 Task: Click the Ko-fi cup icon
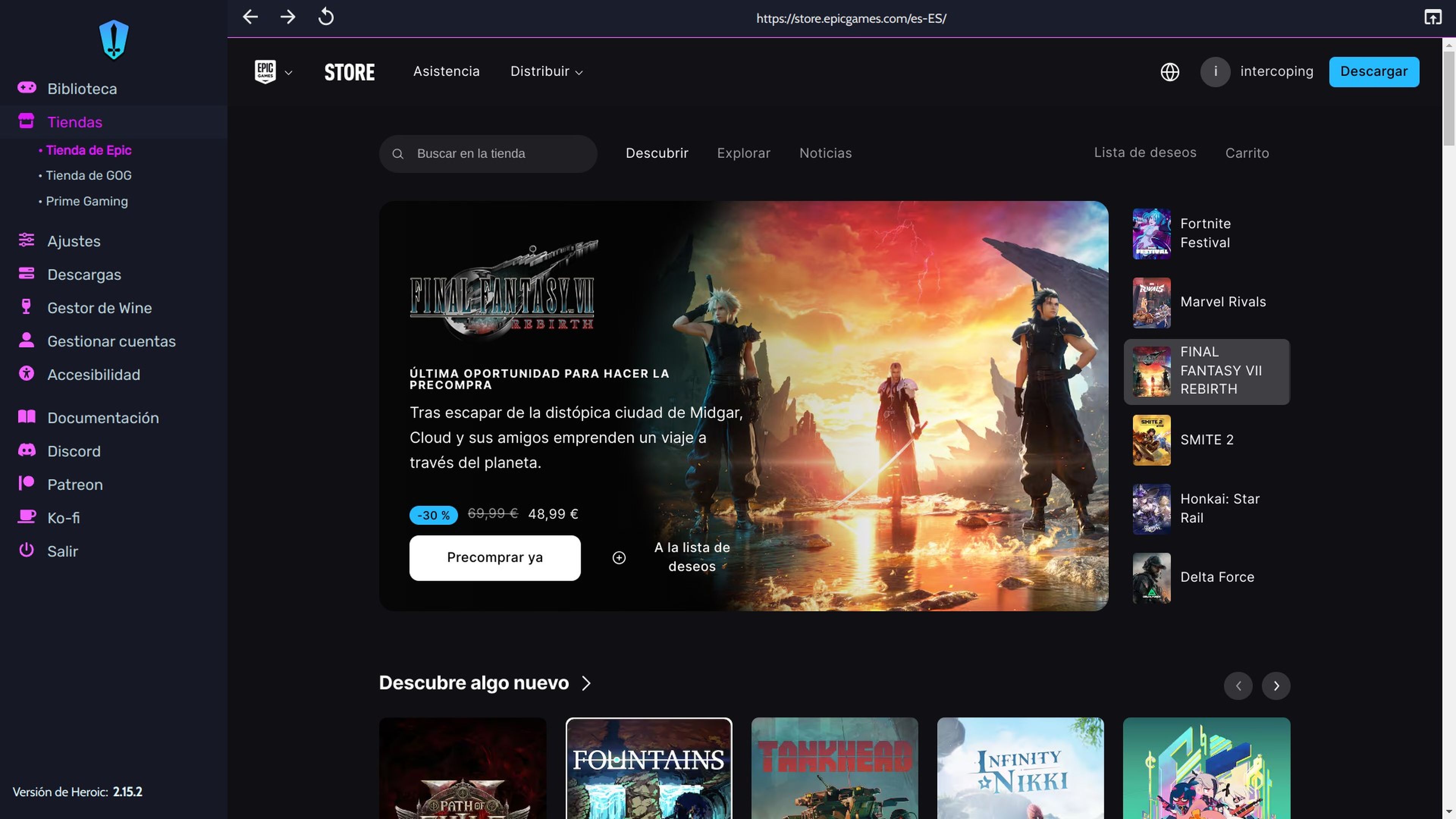[27, 517]
